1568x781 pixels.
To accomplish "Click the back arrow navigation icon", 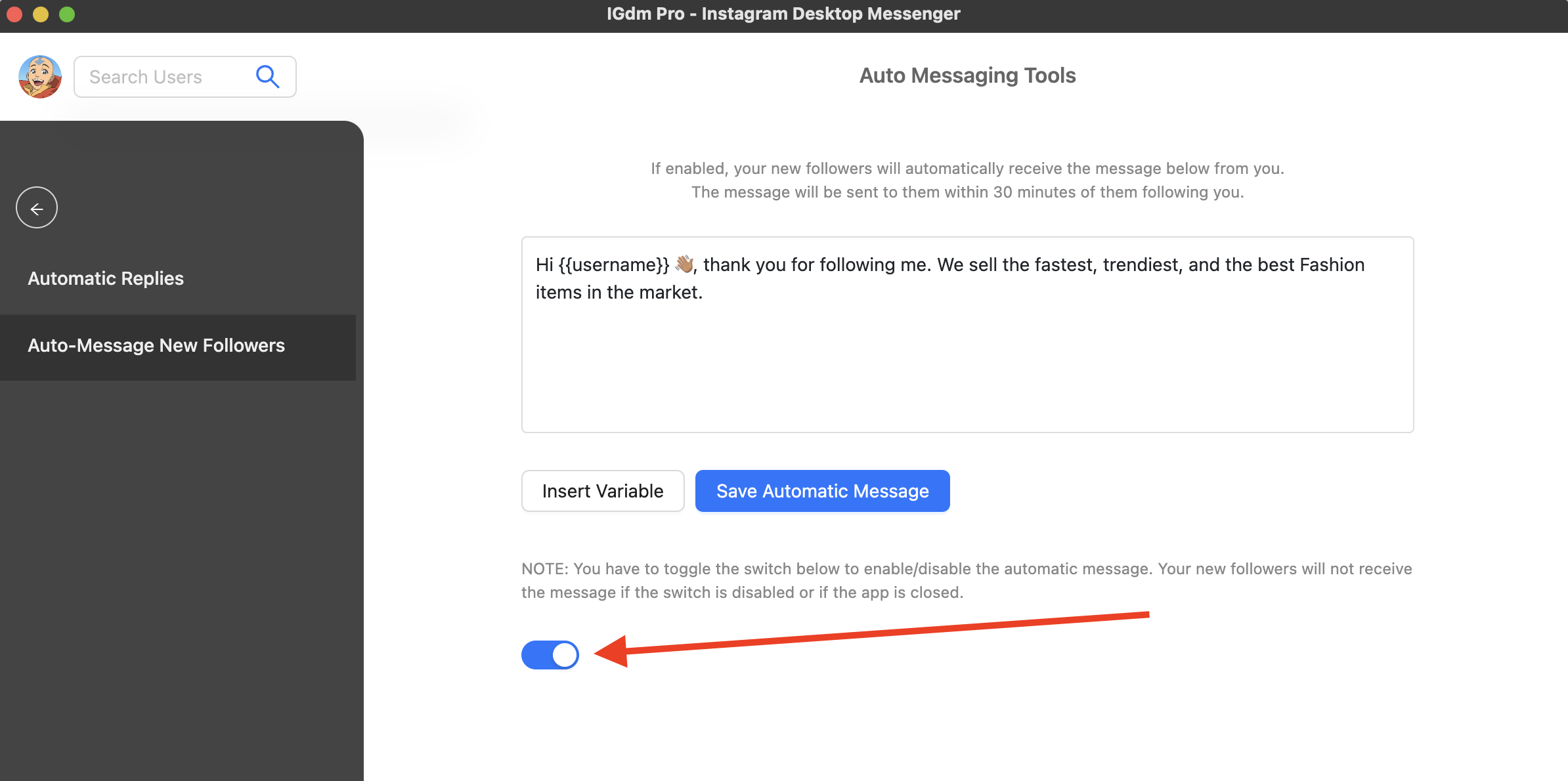I will click(x=38, y=208).
